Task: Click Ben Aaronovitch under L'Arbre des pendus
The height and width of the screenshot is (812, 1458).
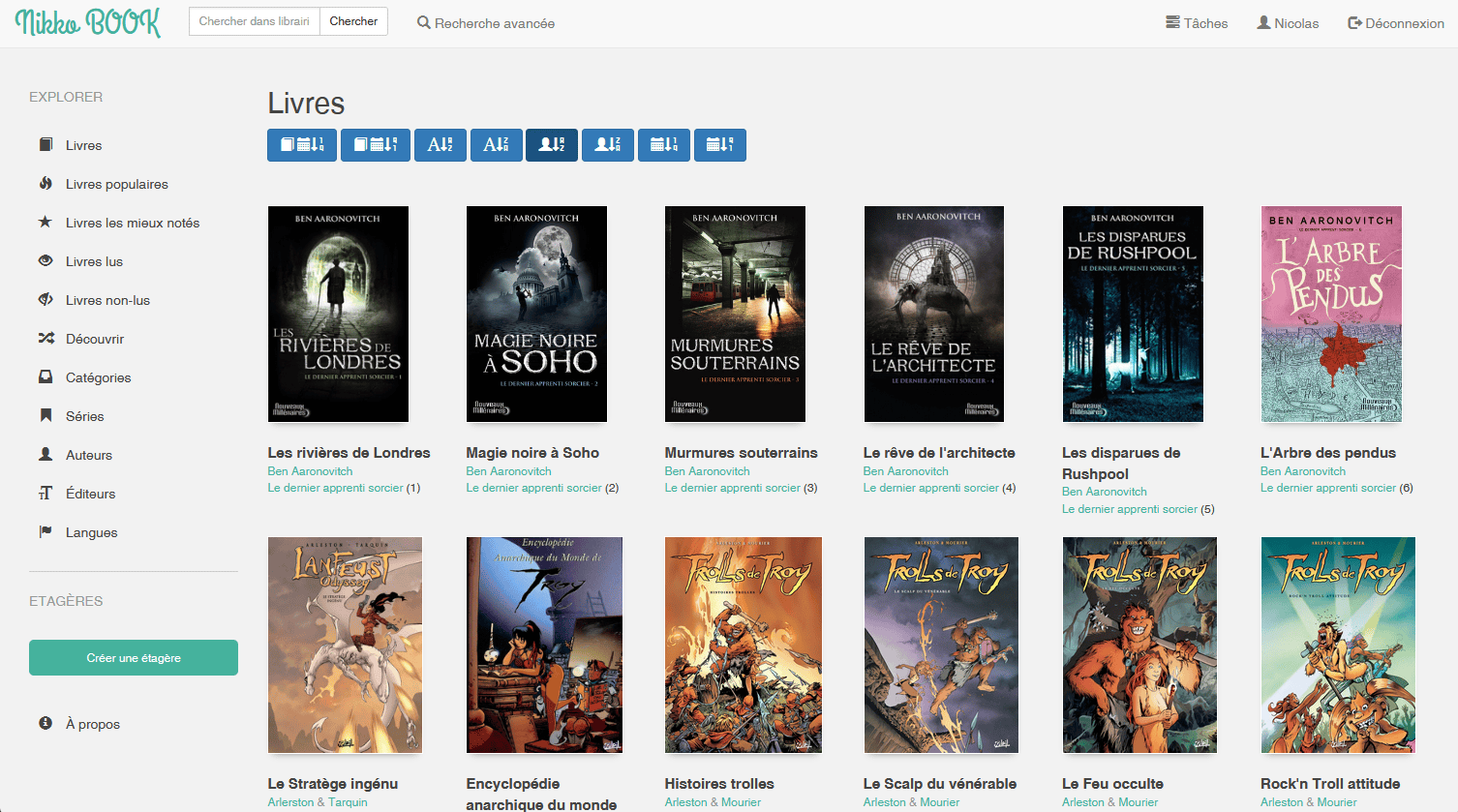Action: [x=1303, y=471]
